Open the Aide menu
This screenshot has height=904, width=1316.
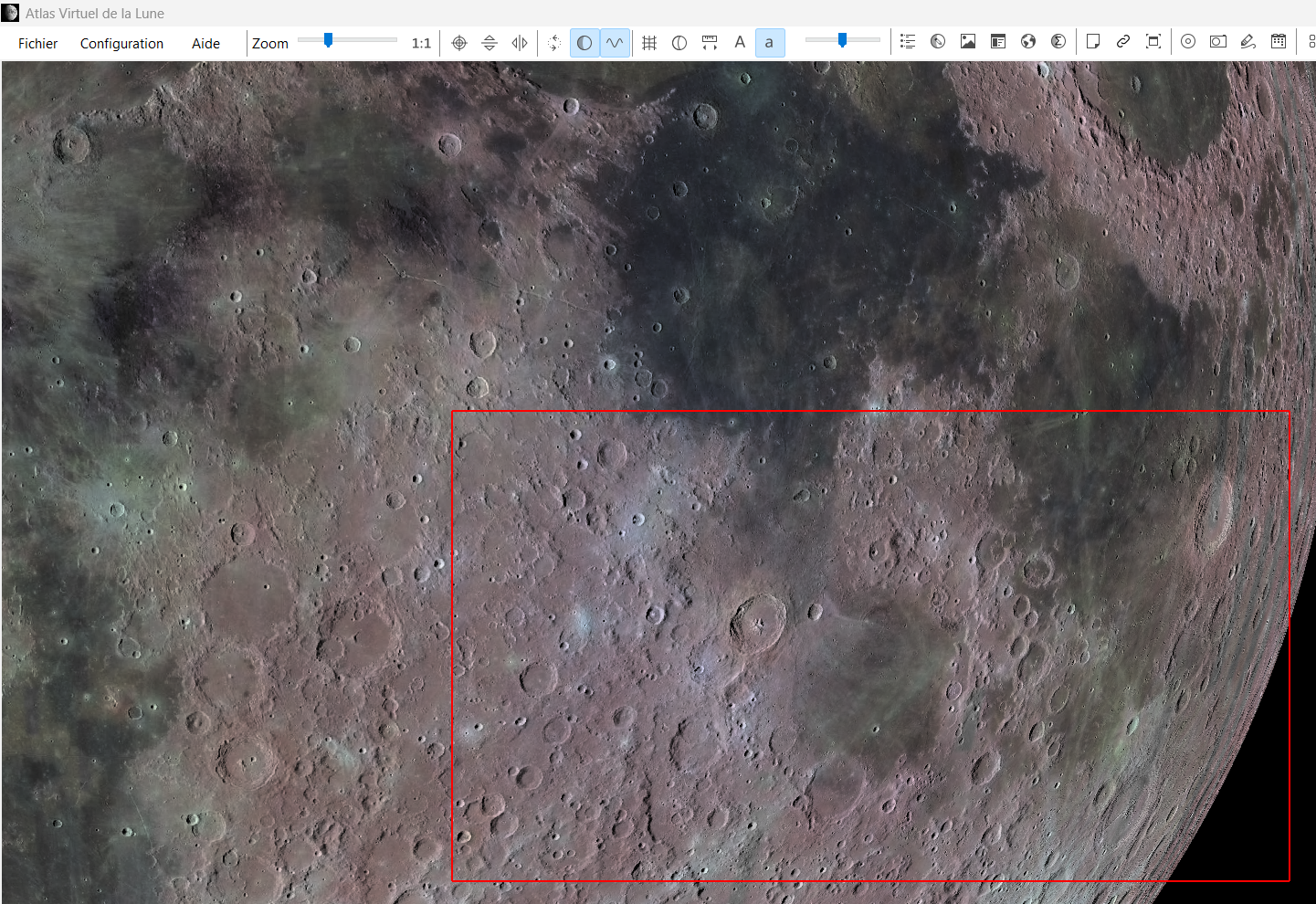pyautogui.click(x=205, y=43)
